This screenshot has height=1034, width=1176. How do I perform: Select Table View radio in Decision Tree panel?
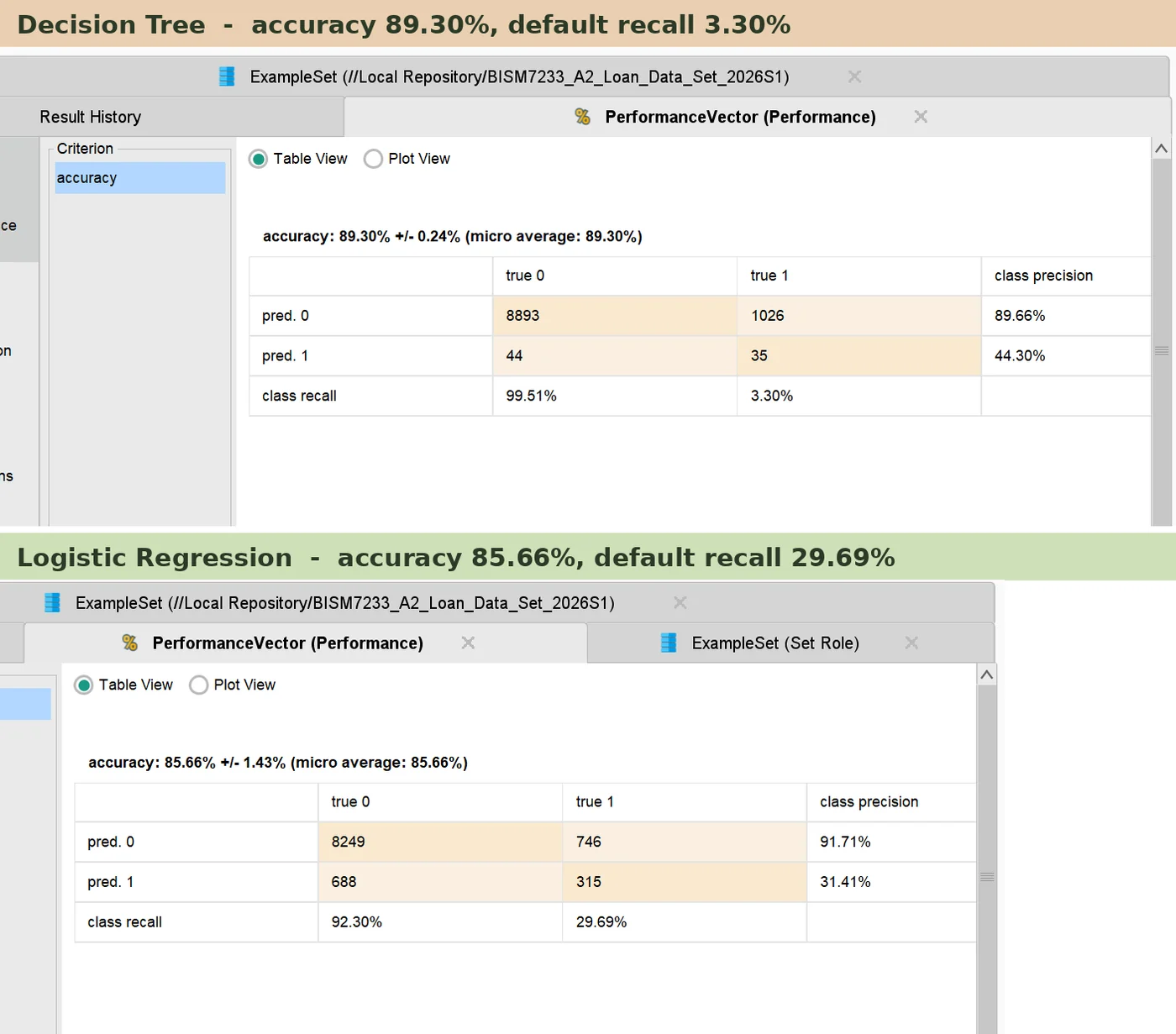259,159
